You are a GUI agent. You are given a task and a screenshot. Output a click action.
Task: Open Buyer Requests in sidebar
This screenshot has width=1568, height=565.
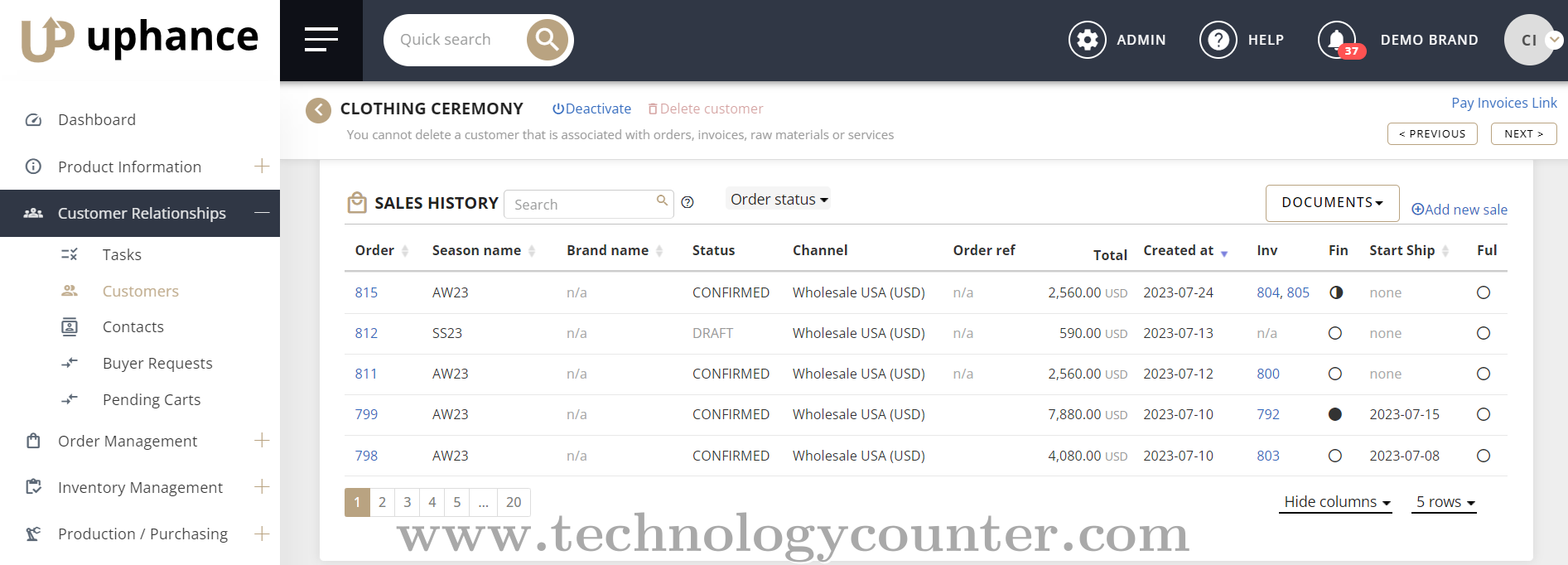[157, 363]
